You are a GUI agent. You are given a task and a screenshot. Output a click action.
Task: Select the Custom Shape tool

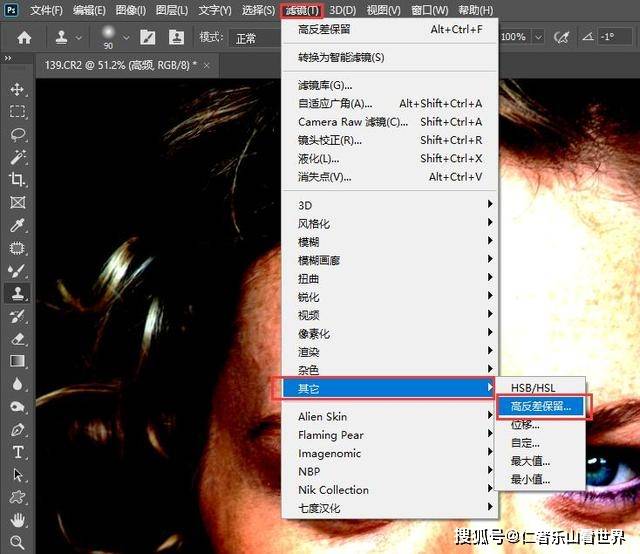tap(17, 497)
